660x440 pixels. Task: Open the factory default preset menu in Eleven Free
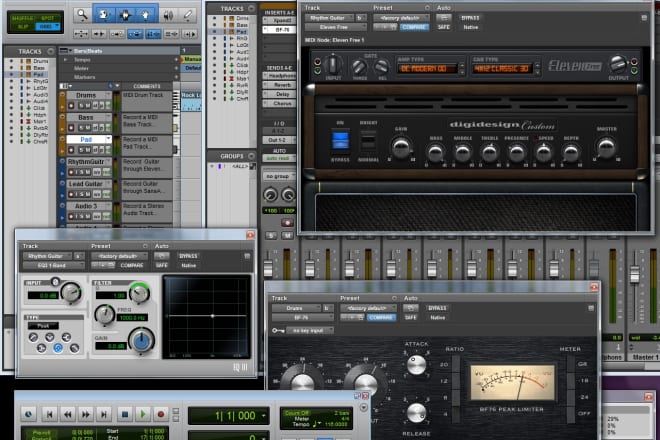tap(401, 18)
